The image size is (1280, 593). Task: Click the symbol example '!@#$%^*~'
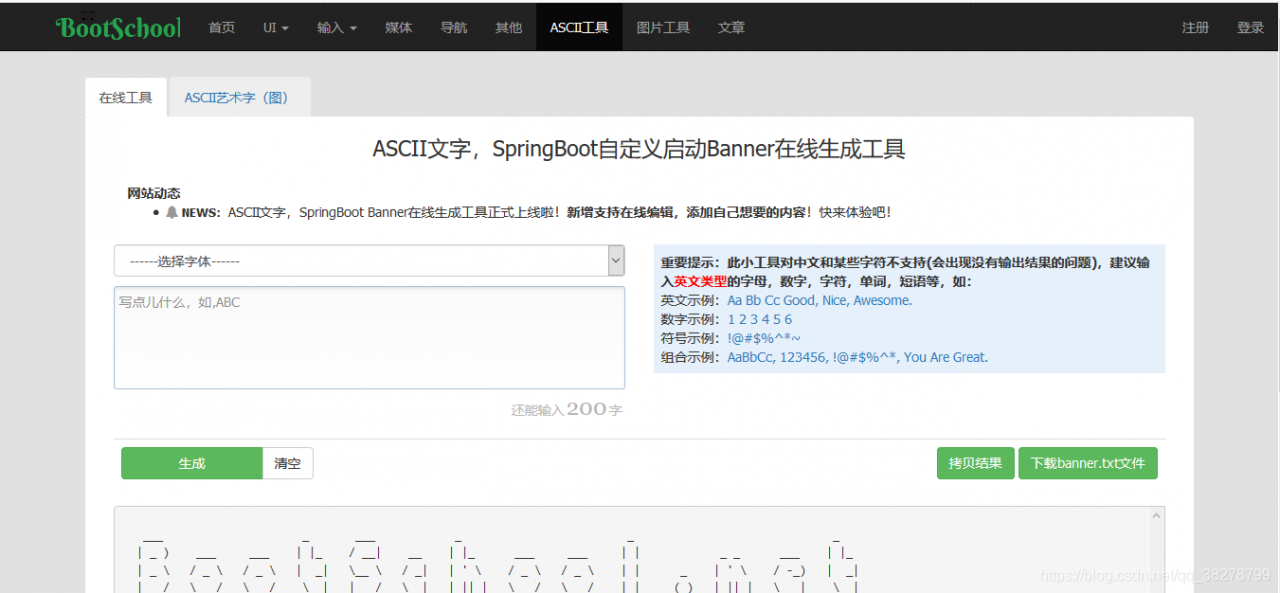coord(764,338)
